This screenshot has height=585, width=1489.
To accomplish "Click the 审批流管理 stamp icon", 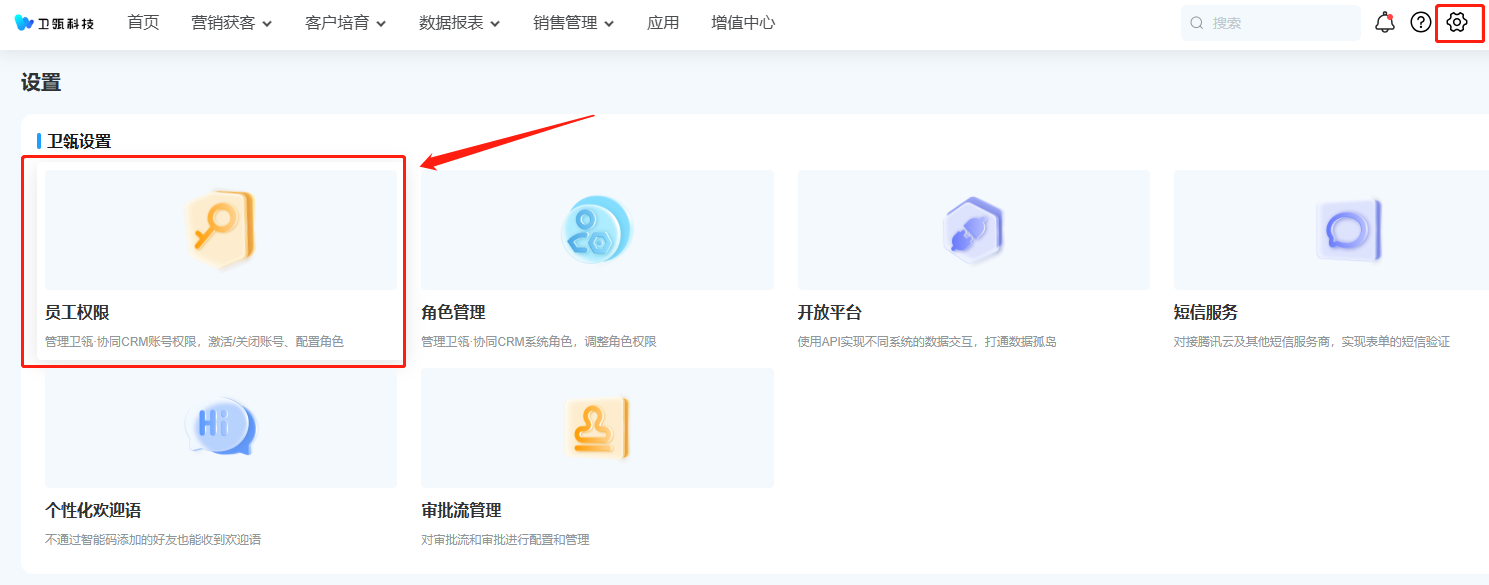I will [597, 427].
